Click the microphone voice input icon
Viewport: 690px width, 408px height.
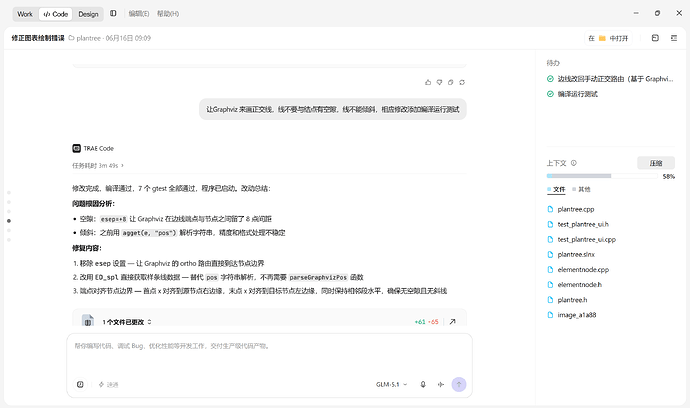pos(423,384)
